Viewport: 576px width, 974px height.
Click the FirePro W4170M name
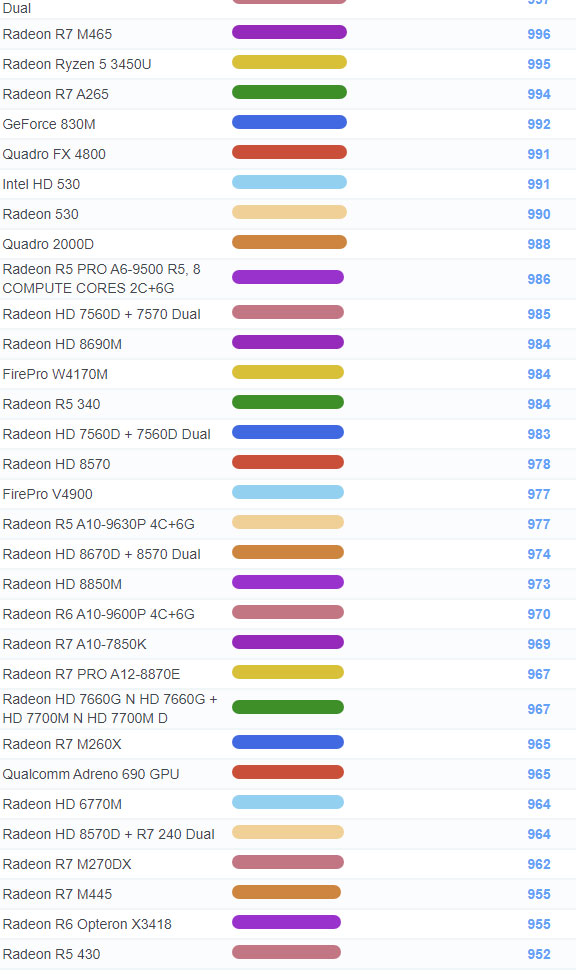tap(55, 374)
